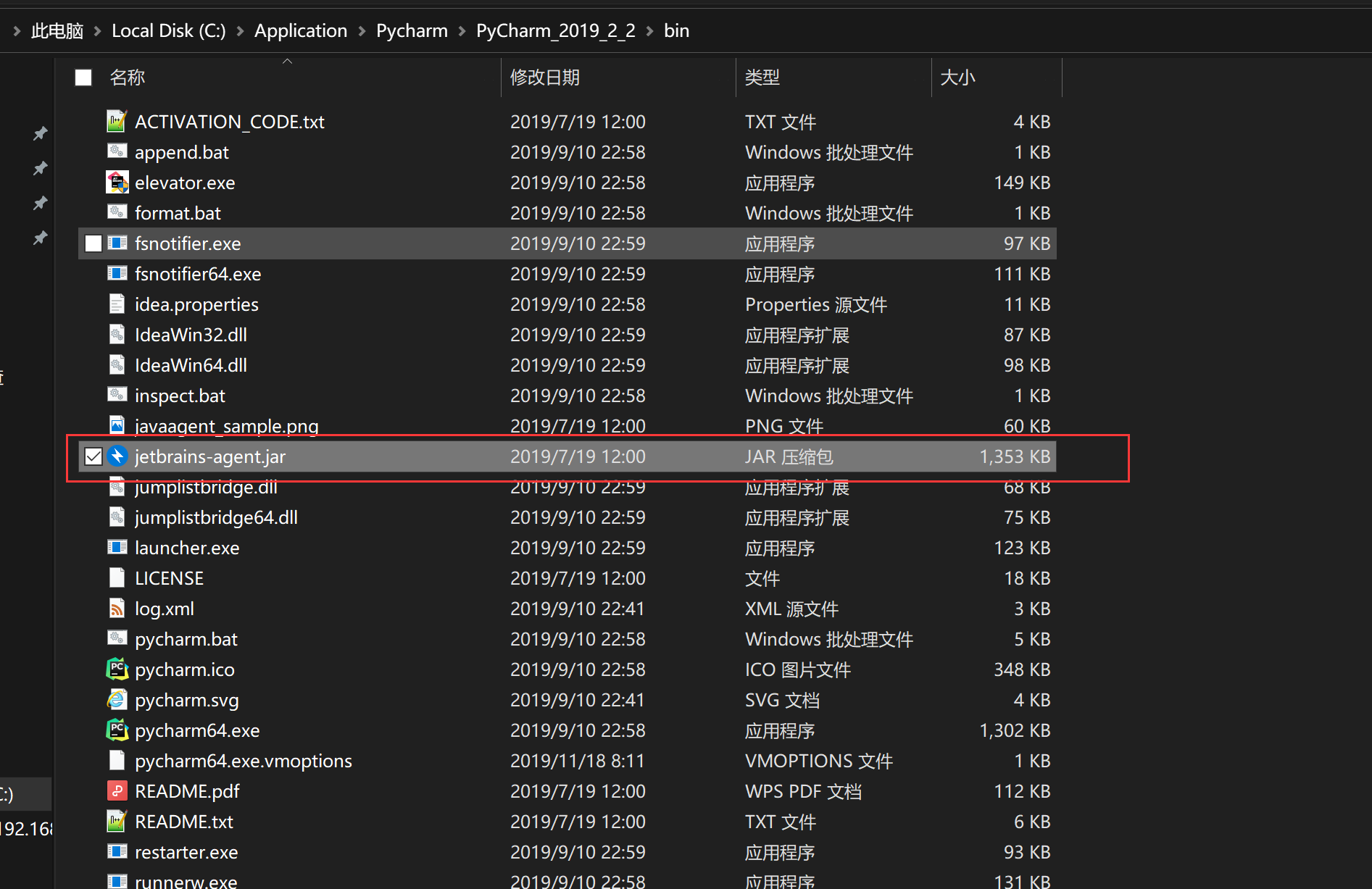This screenshot has height=889, width=1372.
Task: Go to the Pycharm folder breadcrumb
Action: coord(412,31)
